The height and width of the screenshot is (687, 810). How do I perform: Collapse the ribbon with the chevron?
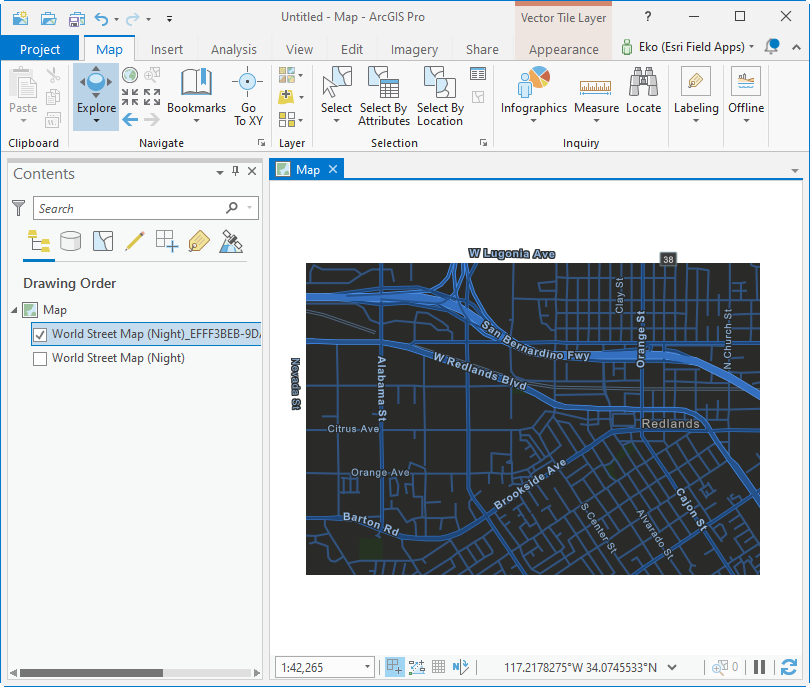(796, 48)
